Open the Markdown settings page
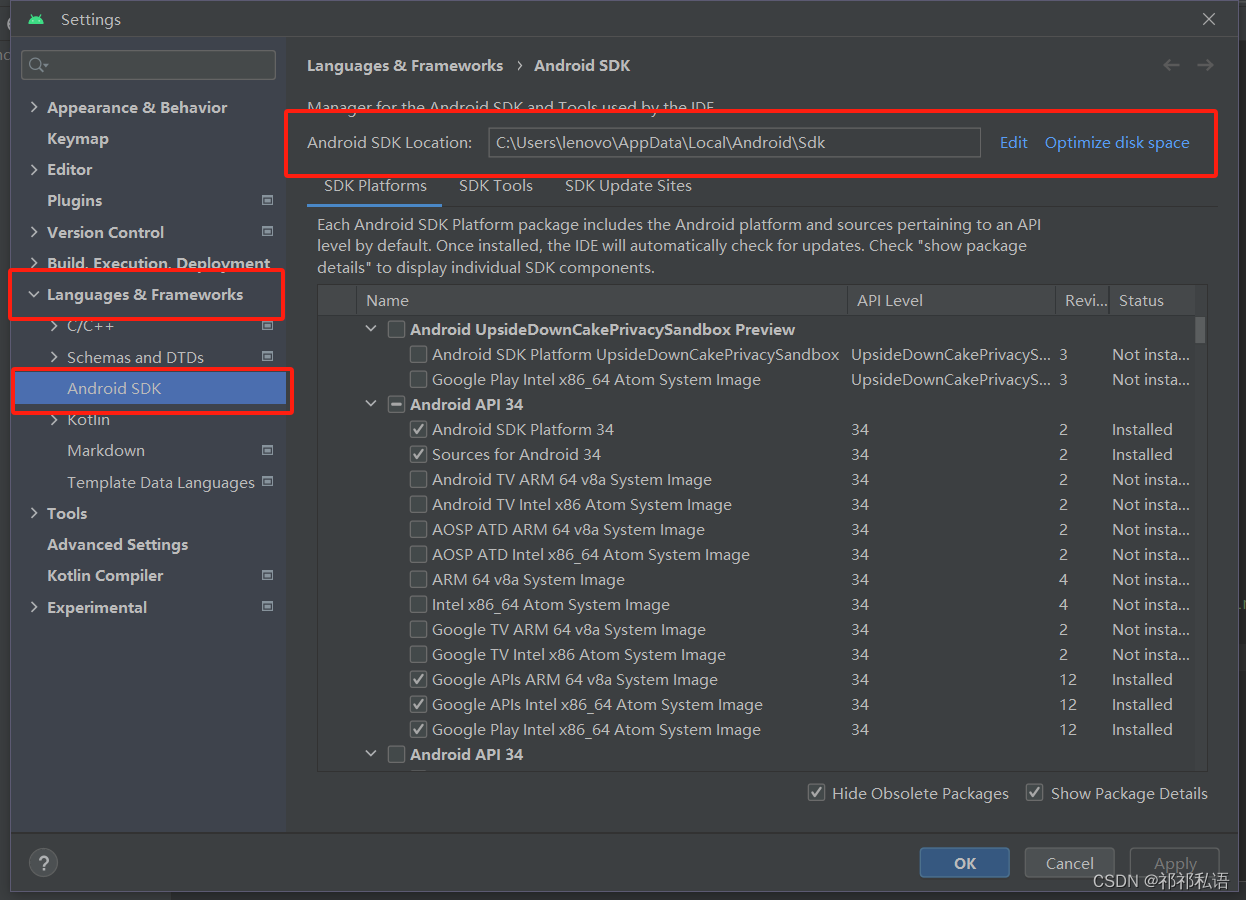This screenshot has height=900, width=1246. pos(106,450)
